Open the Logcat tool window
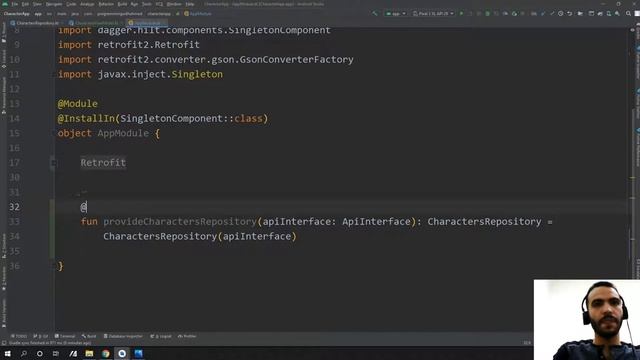Image resolution: width=640 pixels, height=360 pixels. coord(161,336)
